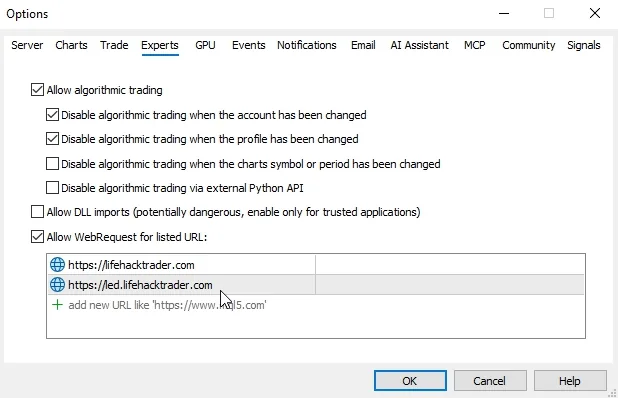Select the Experts tab
Image resolution: width=618 pixels, height=398 pixels.
tap(160, 45)
